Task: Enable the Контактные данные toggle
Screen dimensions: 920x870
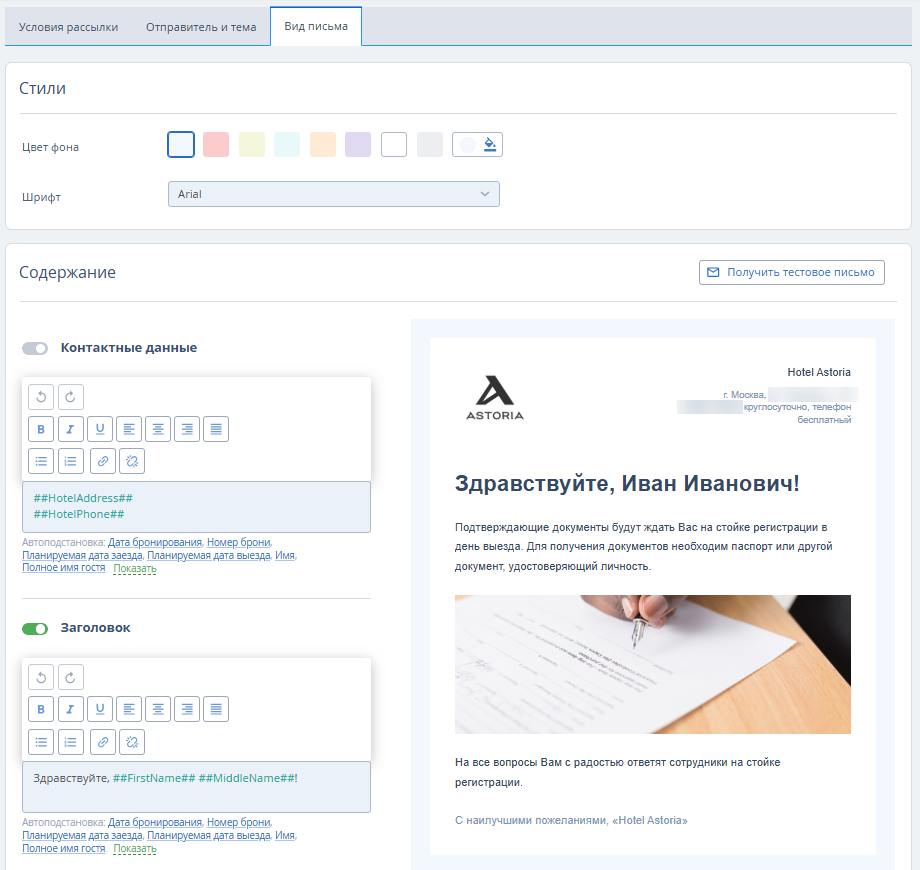Action: [35, 348]
